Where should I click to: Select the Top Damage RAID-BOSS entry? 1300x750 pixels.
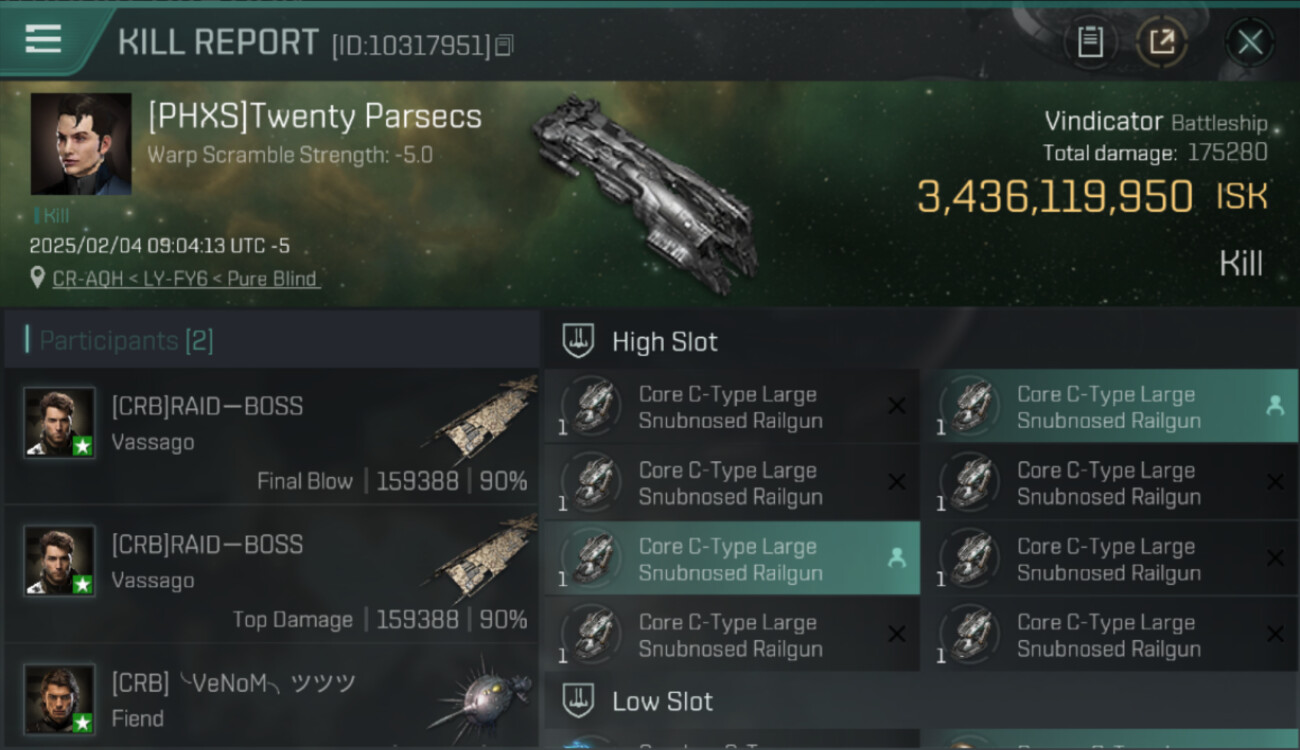(272, 574)
